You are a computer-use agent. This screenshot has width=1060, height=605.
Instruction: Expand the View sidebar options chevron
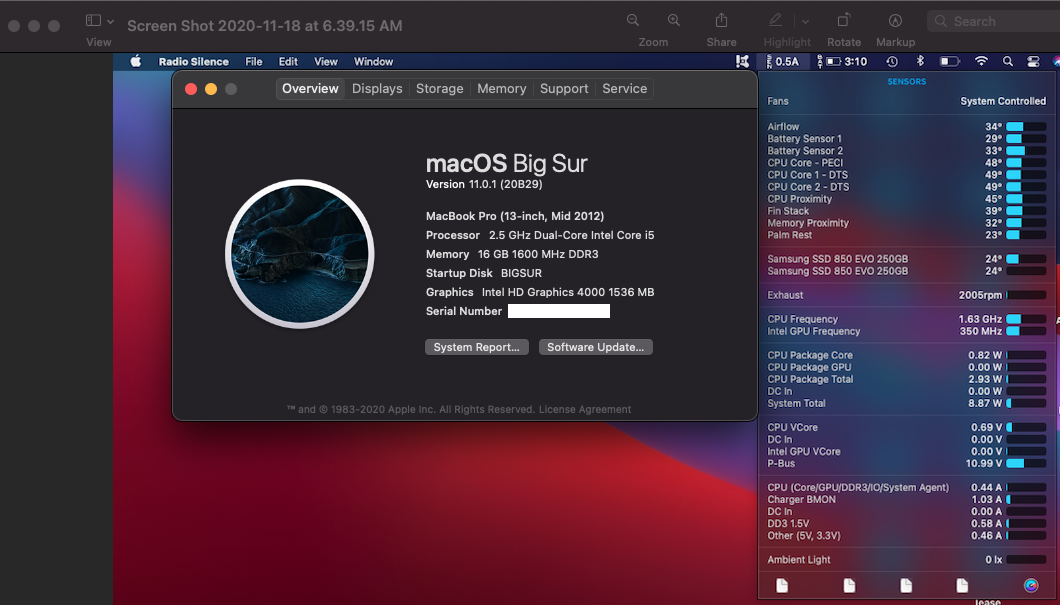tap(111, 22)
